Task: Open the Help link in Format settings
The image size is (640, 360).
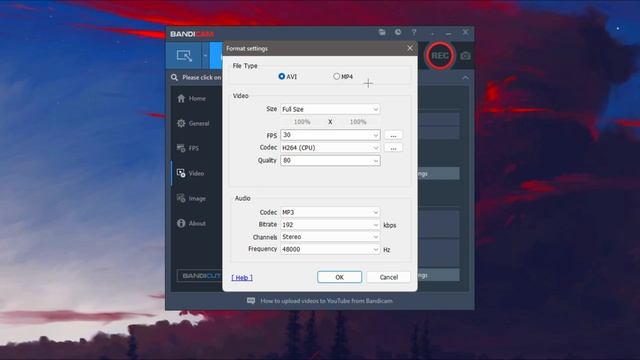Action: (x=242, y=278)
